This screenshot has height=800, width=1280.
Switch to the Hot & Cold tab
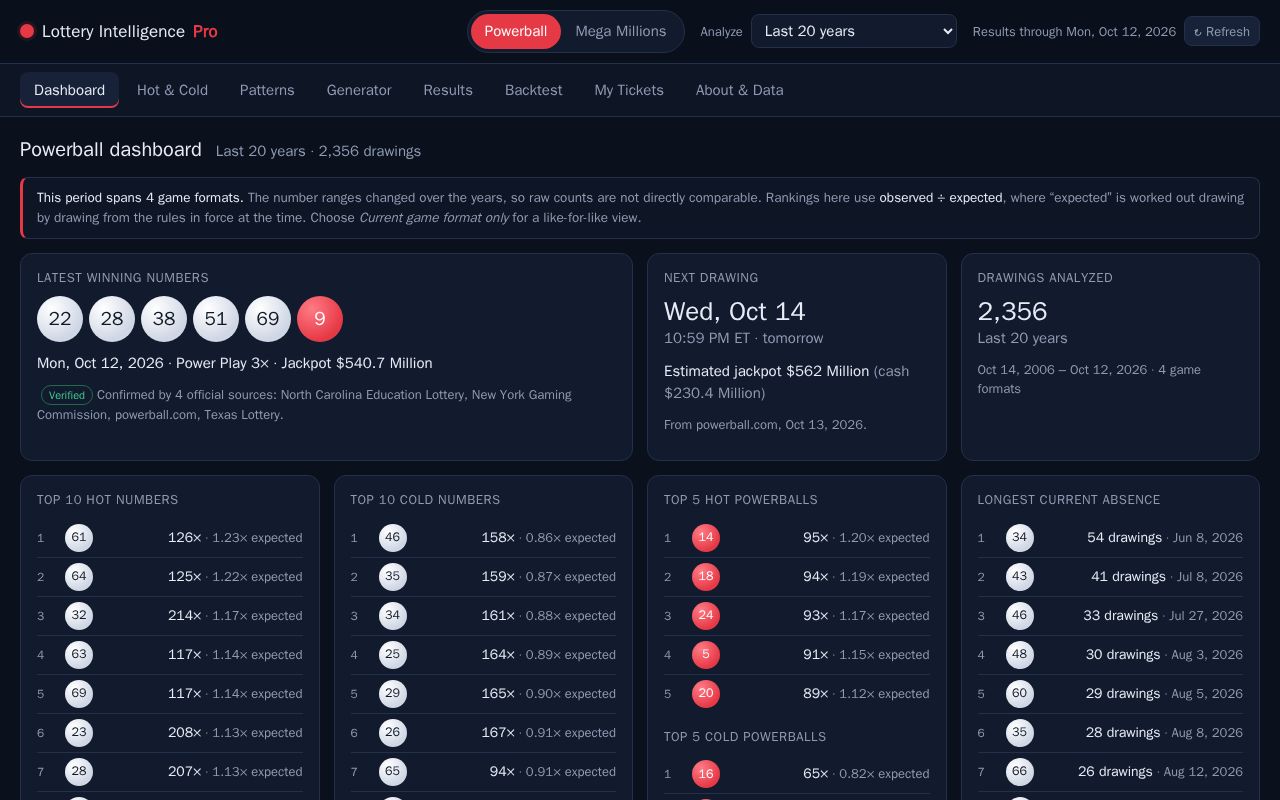(x=172, y=90)
